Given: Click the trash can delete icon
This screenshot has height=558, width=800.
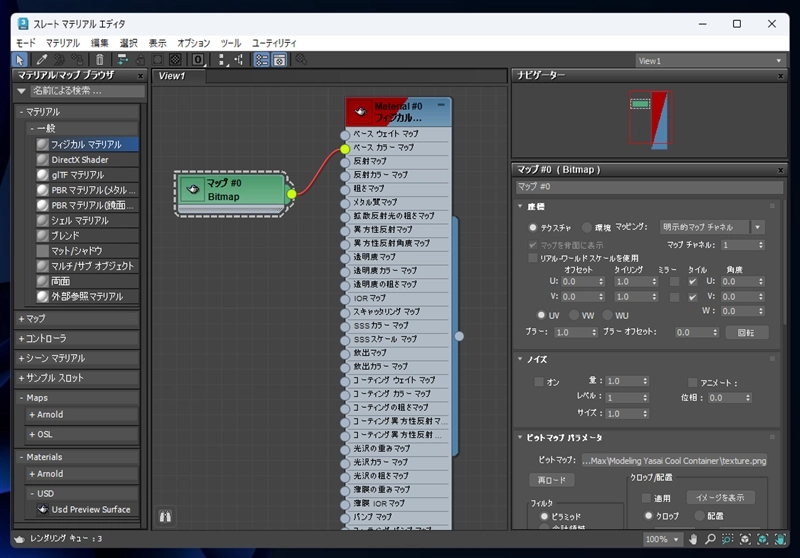Looking at the screenshot, I should pos(100,60).
